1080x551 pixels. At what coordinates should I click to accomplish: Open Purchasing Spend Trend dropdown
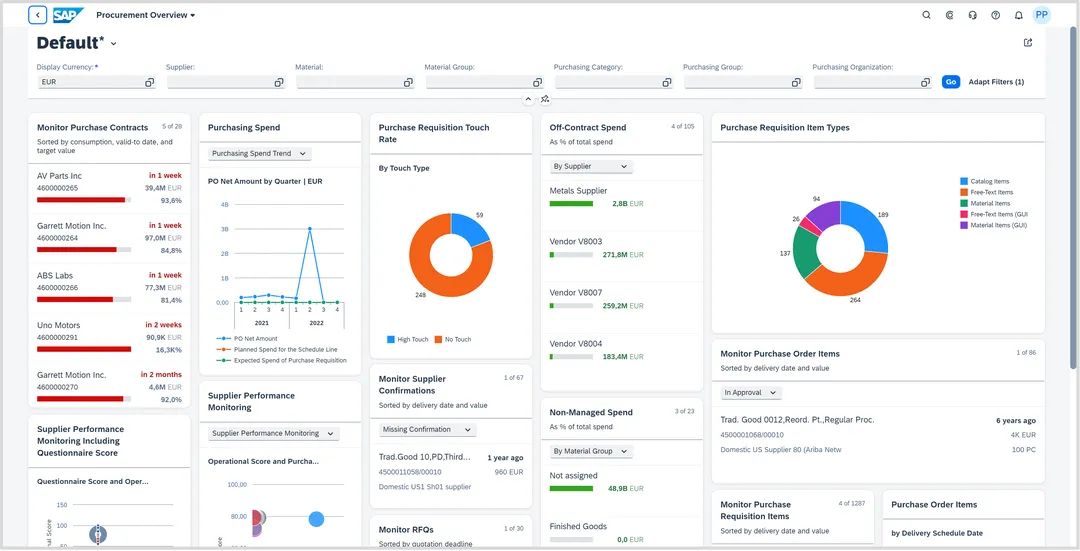pyautogui.click(x=260, y=154)
